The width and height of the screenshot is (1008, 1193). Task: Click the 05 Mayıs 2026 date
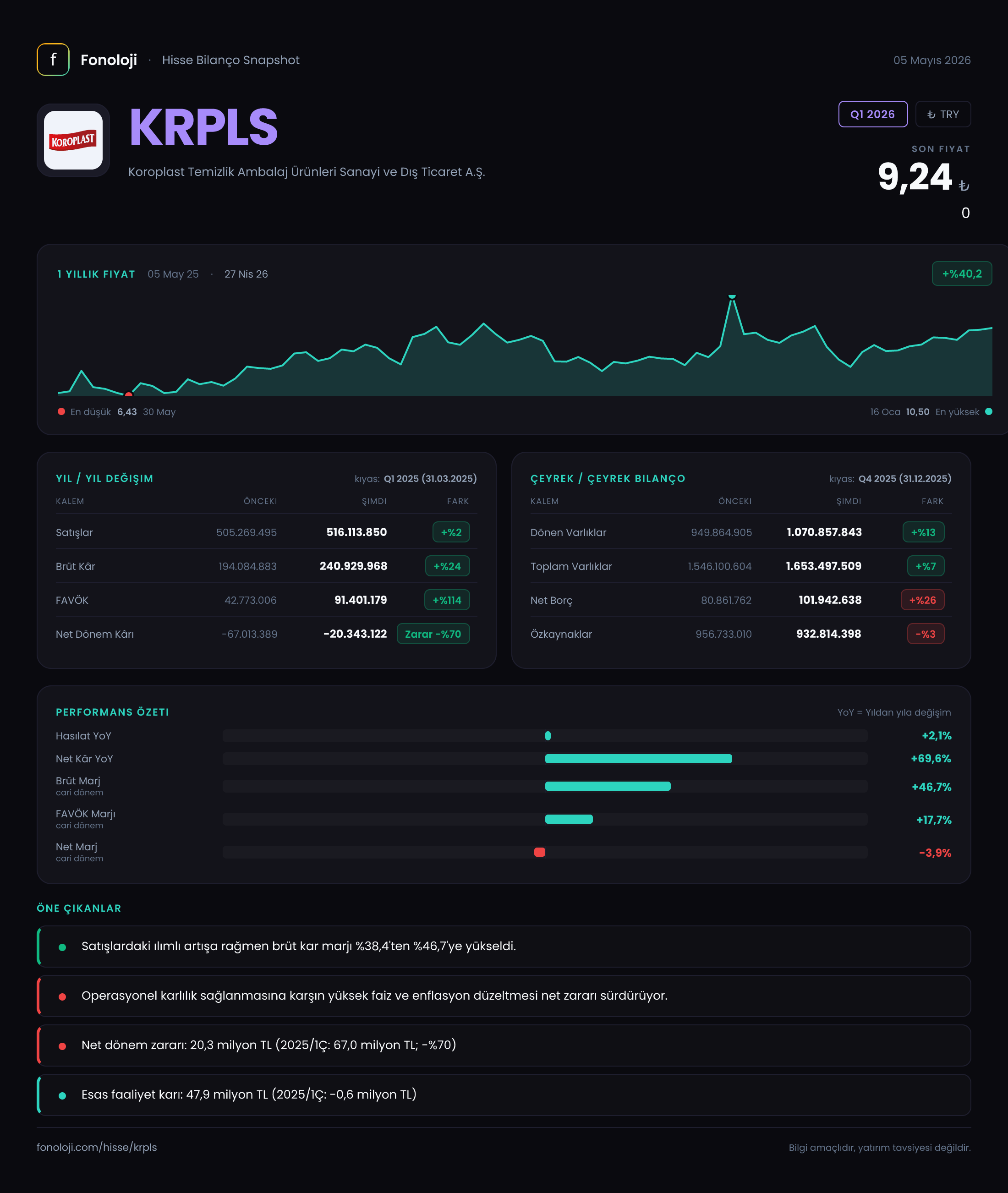pyautogui.click(x=932, y=60)
